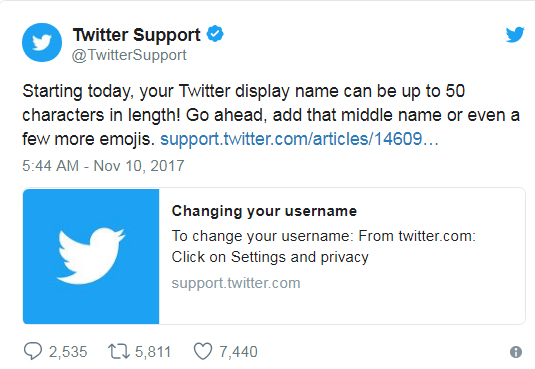535x369 pixels.
Task: Open the @TwitterSupport handle
Action: (x=129, y=55)
